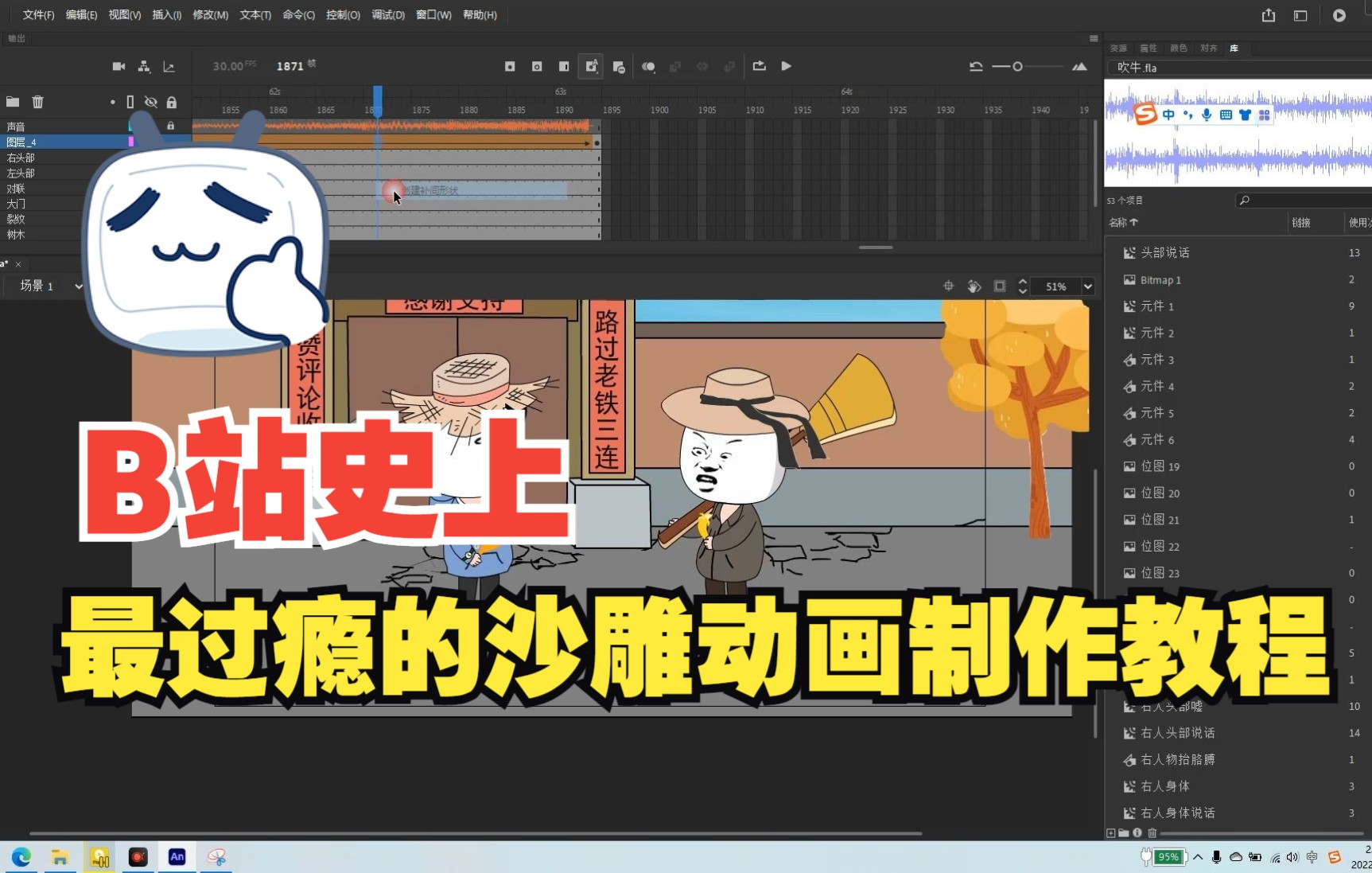Open the library document 吹牛.fla dropdown
Viewport: 1372px width, 873px height.
[x=1239, y=68]
